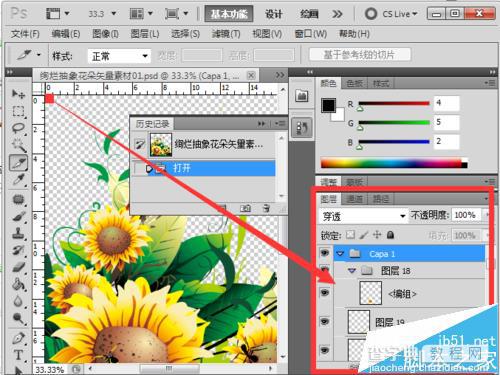The width and height of the screenshot is (500, 375).
Task: Select the Pen tool
Action: [18, 338]
